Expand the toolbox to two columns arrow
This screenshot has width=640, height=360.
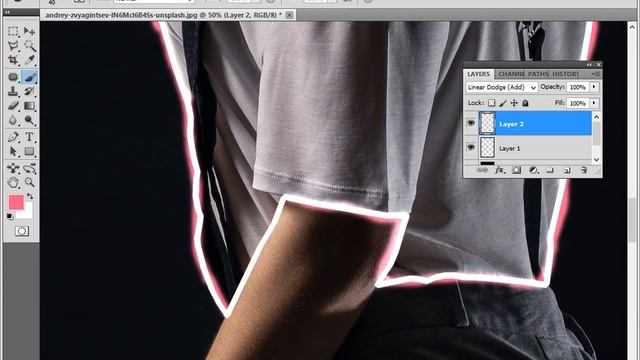point(7,12)
